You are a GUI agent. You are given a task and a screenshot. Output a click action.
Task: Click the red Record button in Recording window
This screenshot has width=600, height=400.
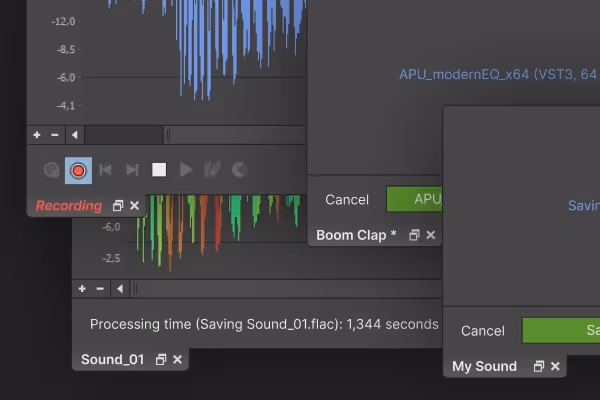click(78, 170)
